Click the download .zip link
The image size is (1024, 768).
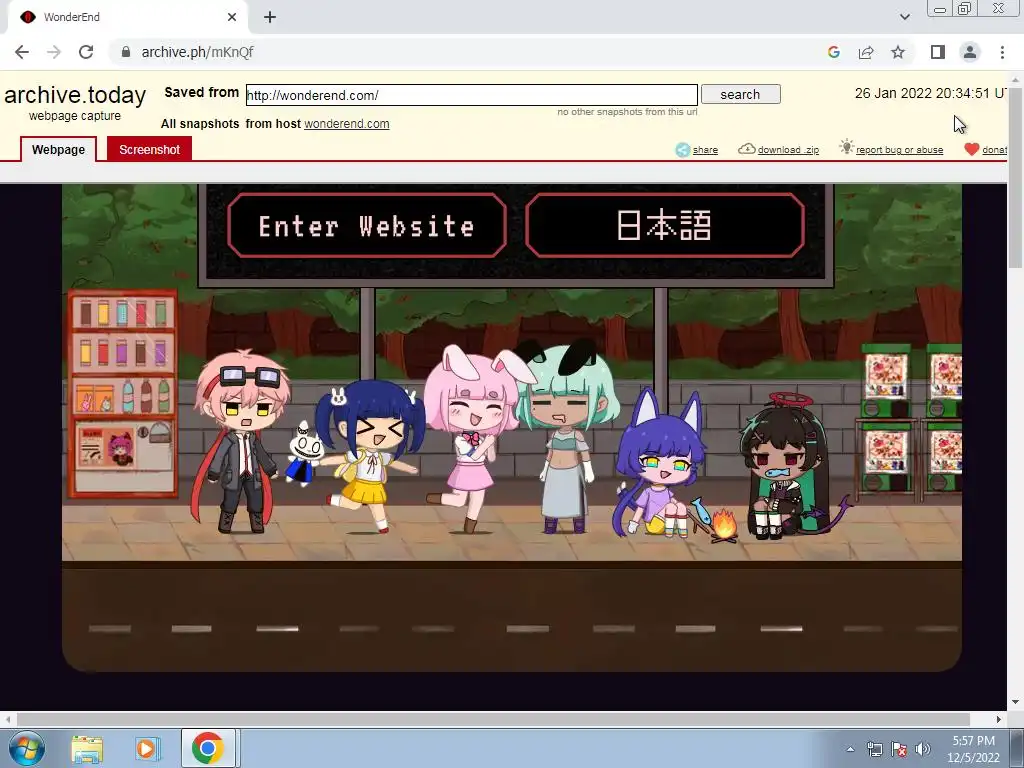[x=788, y=150]
